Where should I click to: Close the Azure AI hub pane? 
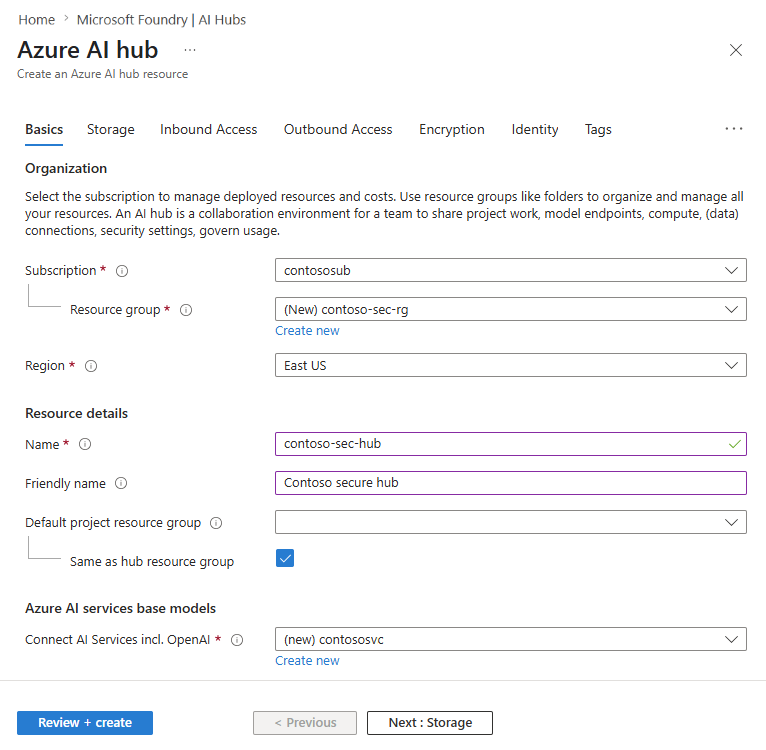tap(736, 50)
